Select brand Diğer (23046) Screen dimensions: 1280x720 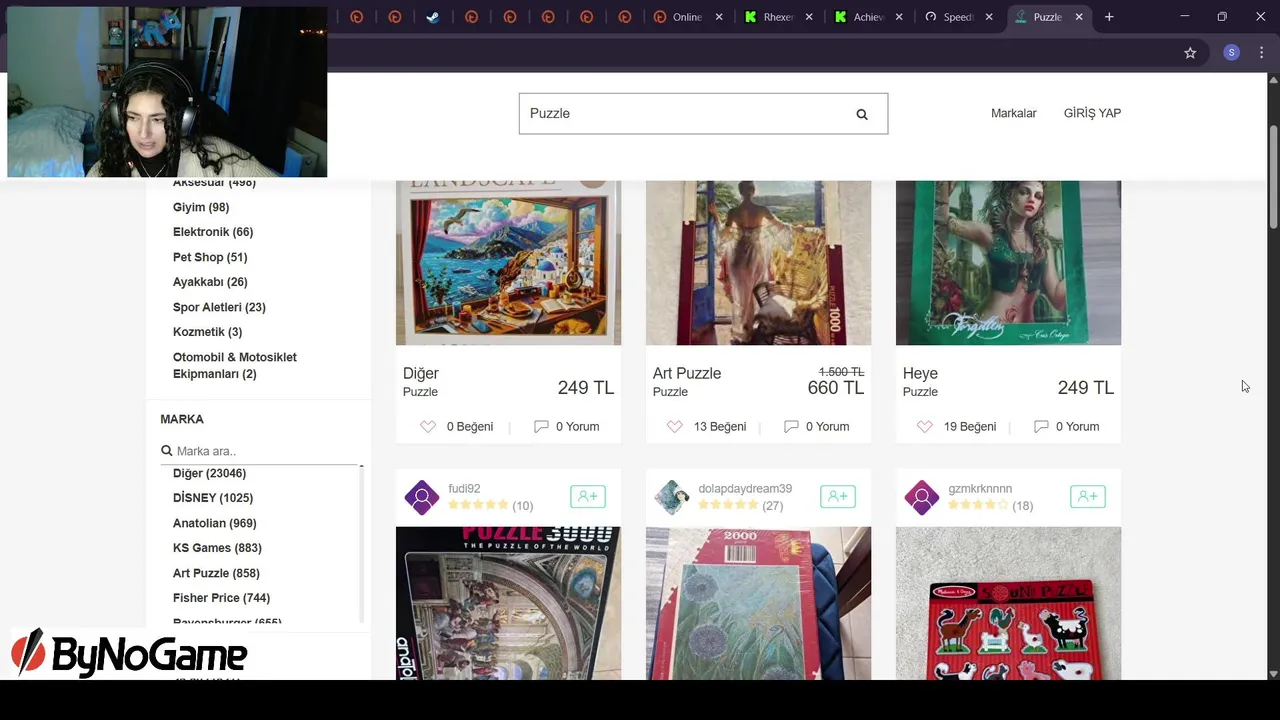pos(209,473)
